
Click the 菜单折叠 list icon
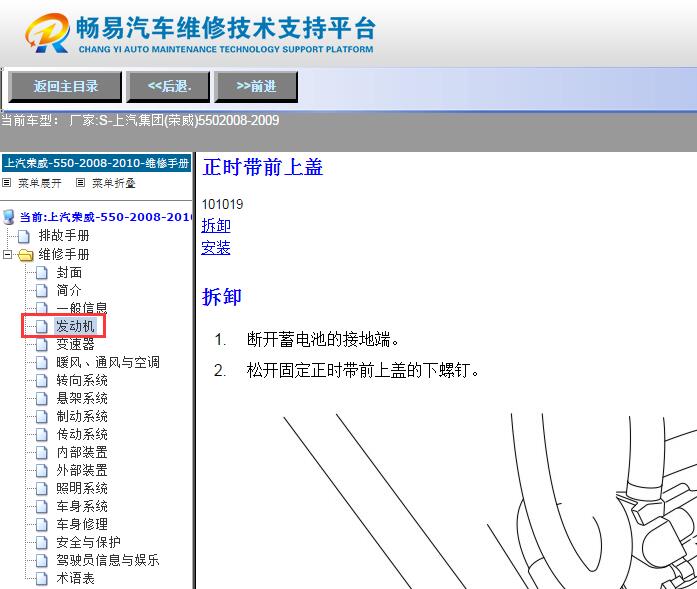[x=80, y=183]
